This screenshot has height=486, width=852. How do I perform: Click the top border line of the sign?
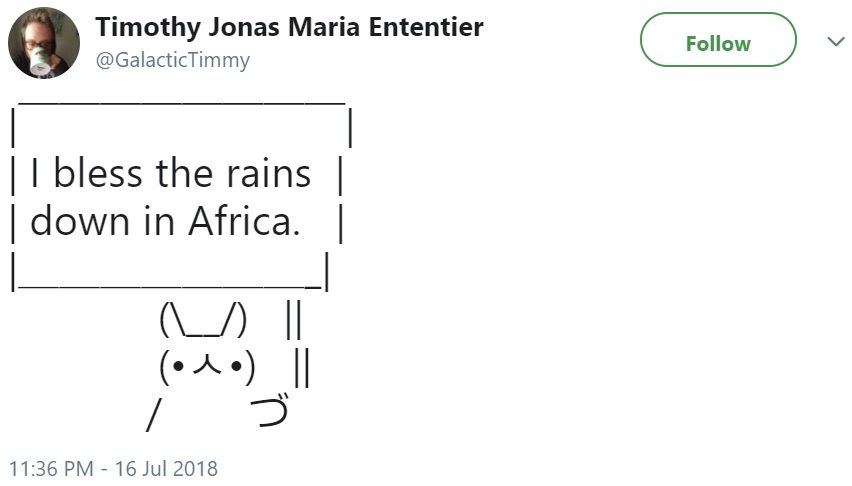[181, 102]
